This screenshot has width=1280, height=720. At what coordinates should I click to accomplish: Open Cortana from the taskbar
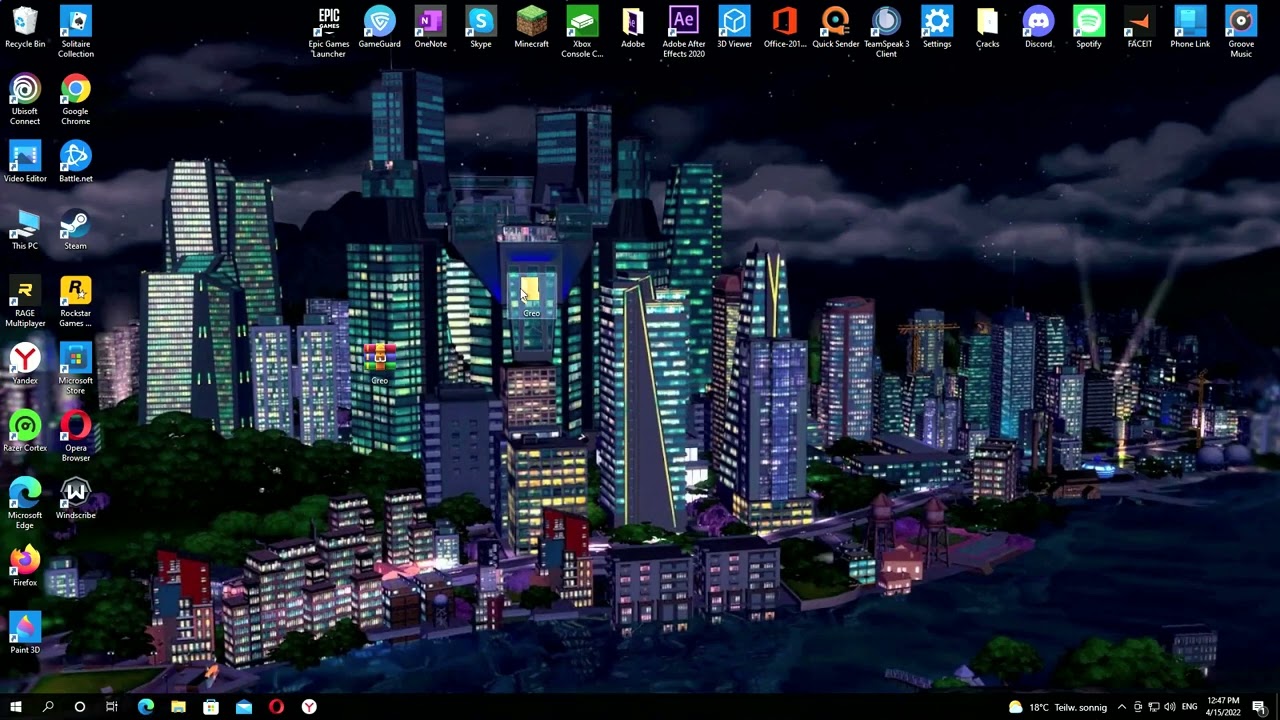(79, 707)
